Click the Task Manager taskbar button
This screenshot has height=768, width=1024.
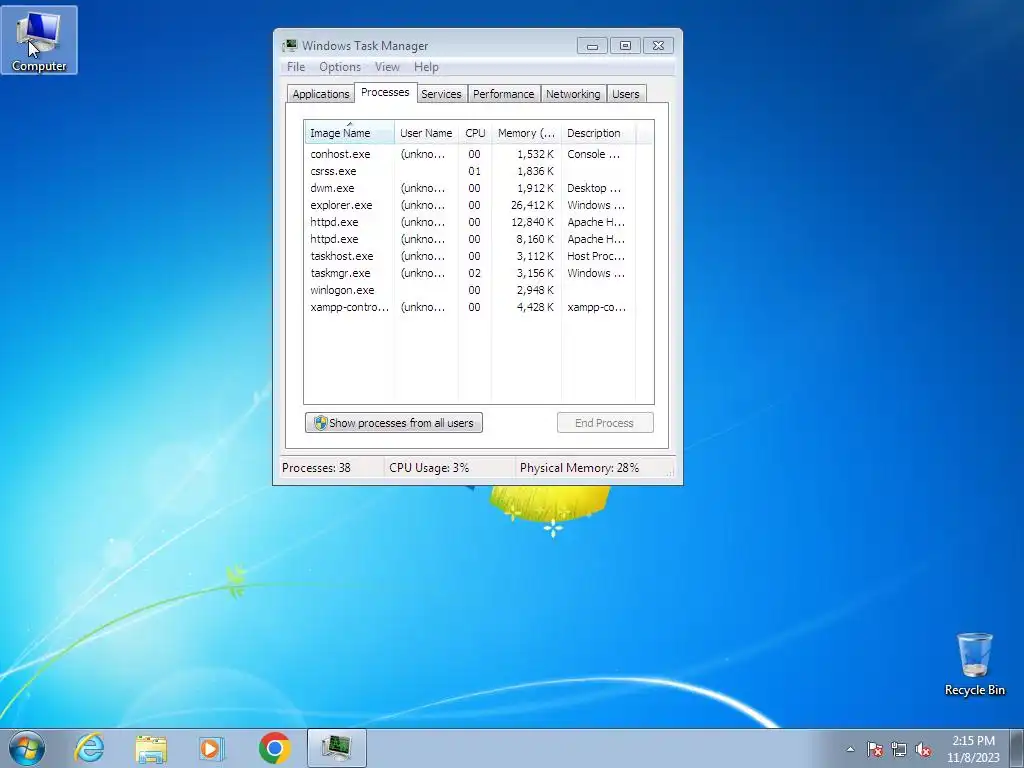click(336, 748)
